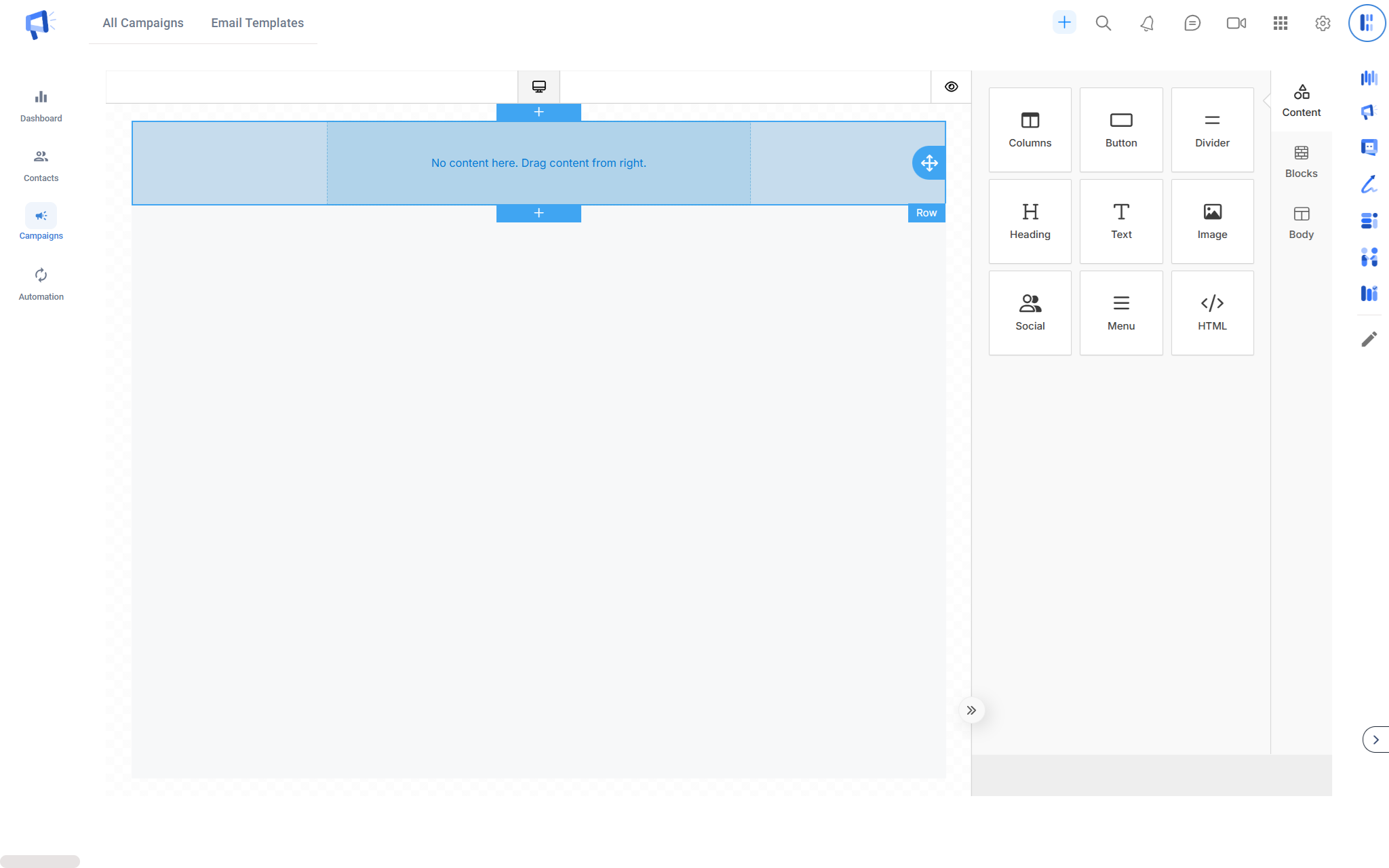This screenshot has width=1389, height=868.
Task: Open the notifications bell
Action: (1147, 23)
